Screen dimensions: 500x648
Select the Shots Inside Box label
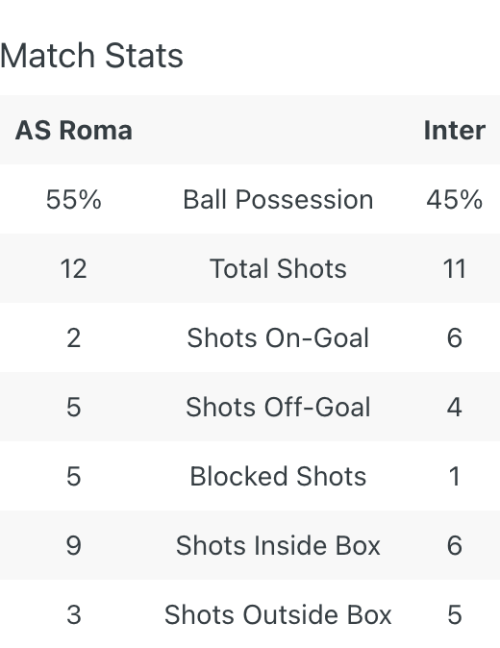coord(278,545)
